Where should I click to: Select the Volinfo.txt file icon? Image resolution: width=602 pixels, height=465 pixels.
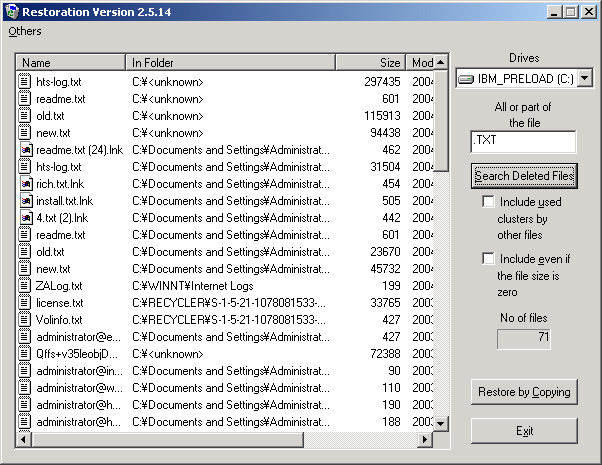tap(26, 320)
